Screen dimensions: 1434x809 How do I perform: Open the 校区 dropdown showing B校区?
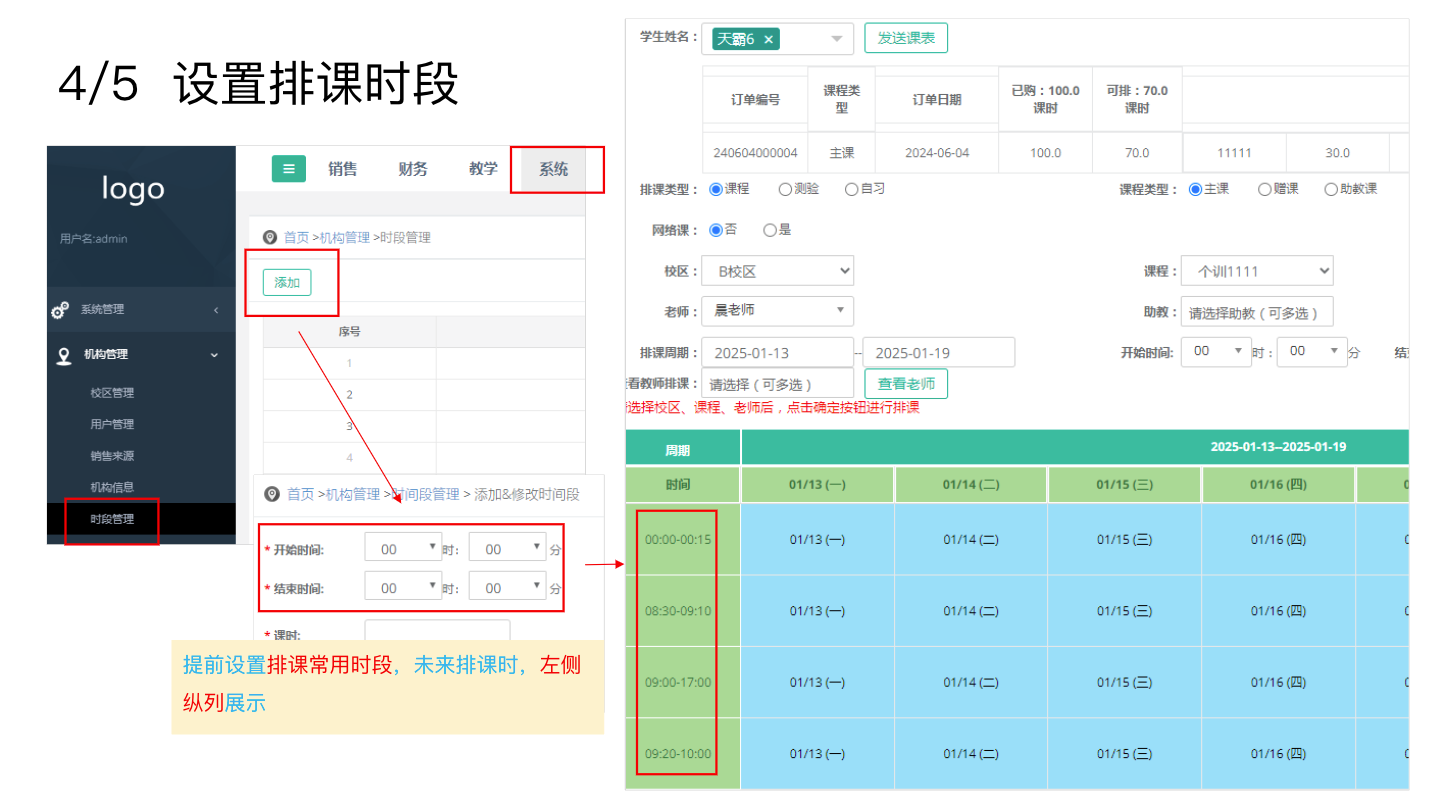[x=778, y=271]
